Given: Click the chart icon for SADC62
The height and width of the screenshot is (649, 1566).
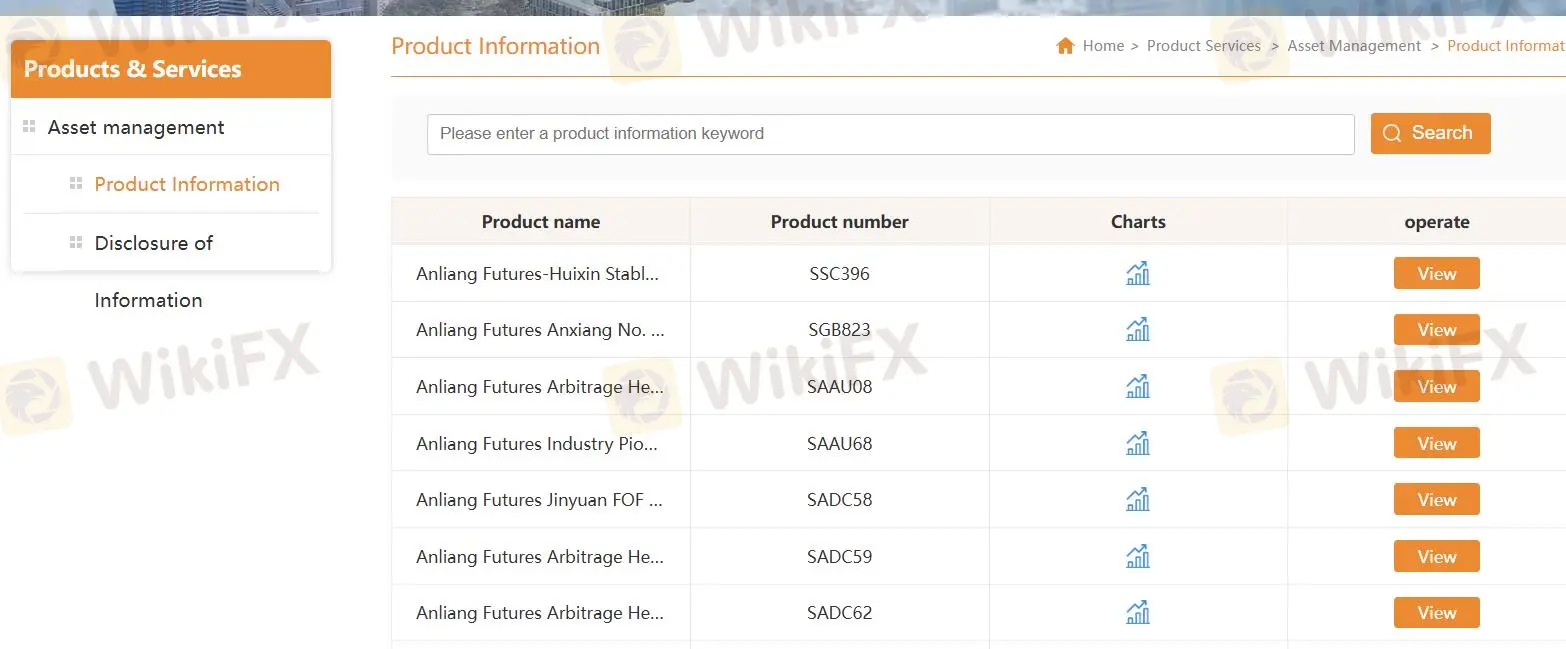Looking at the screenshot, I should [1137, 612].
